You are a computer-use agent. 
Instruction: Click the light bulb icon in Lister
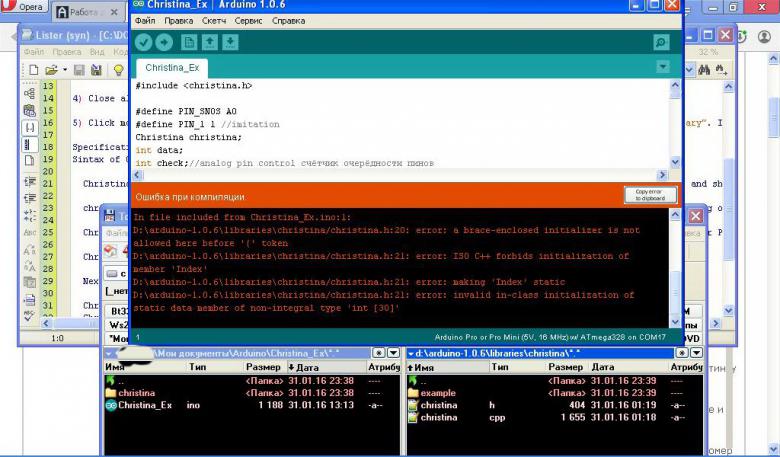118,70
